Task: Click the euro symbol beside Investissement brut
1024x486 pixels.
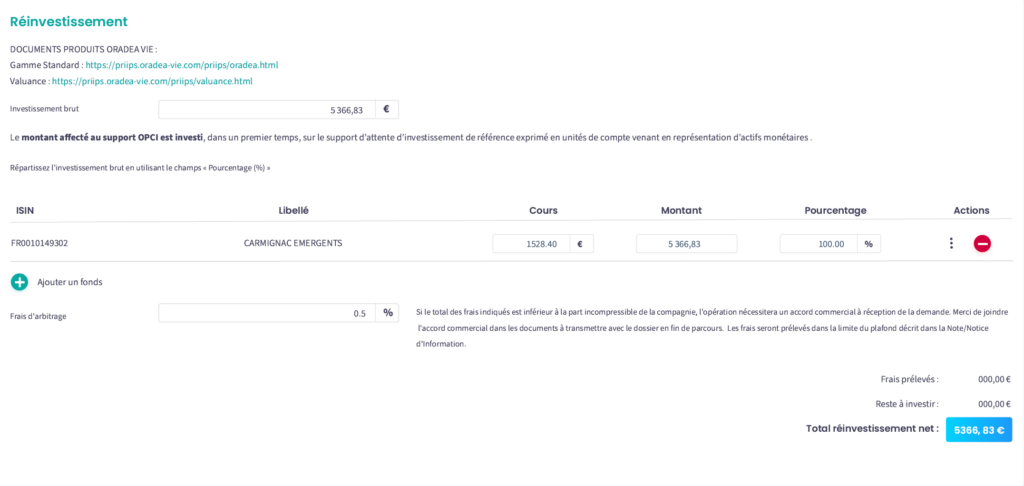Action: 387,110
